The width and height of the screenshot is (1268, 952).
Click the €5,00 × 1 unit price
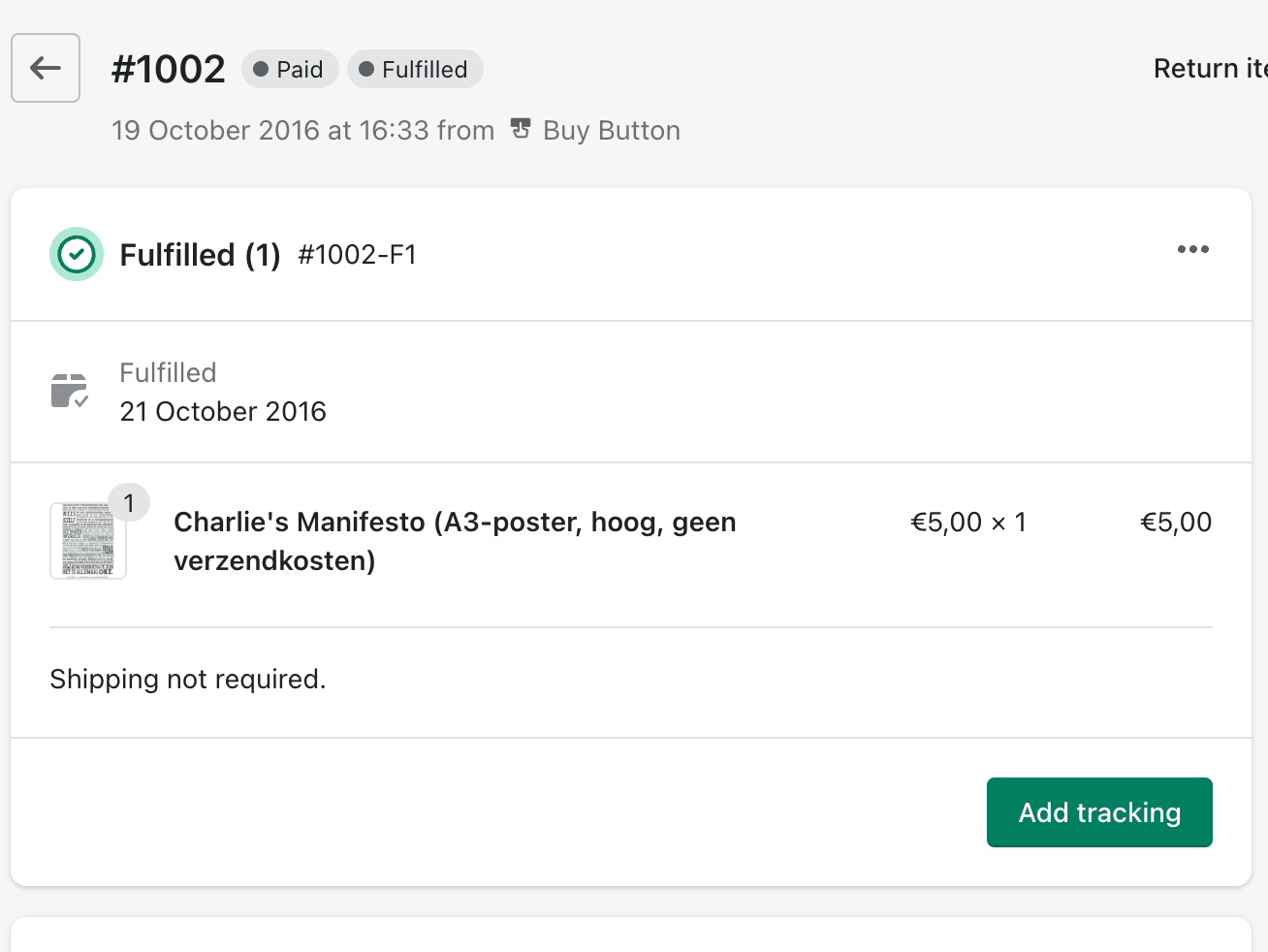[x=968, y=523]
